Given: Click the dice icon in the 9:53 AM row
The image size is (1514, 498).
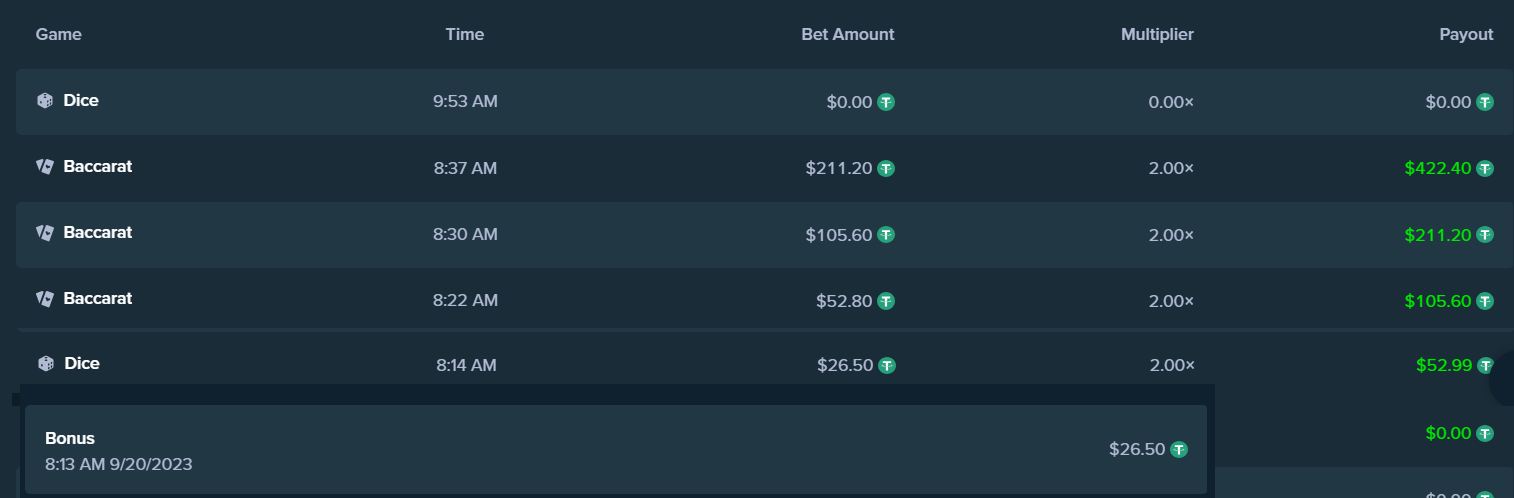Looking at the screenshot, I should click(x=45, y=101).
